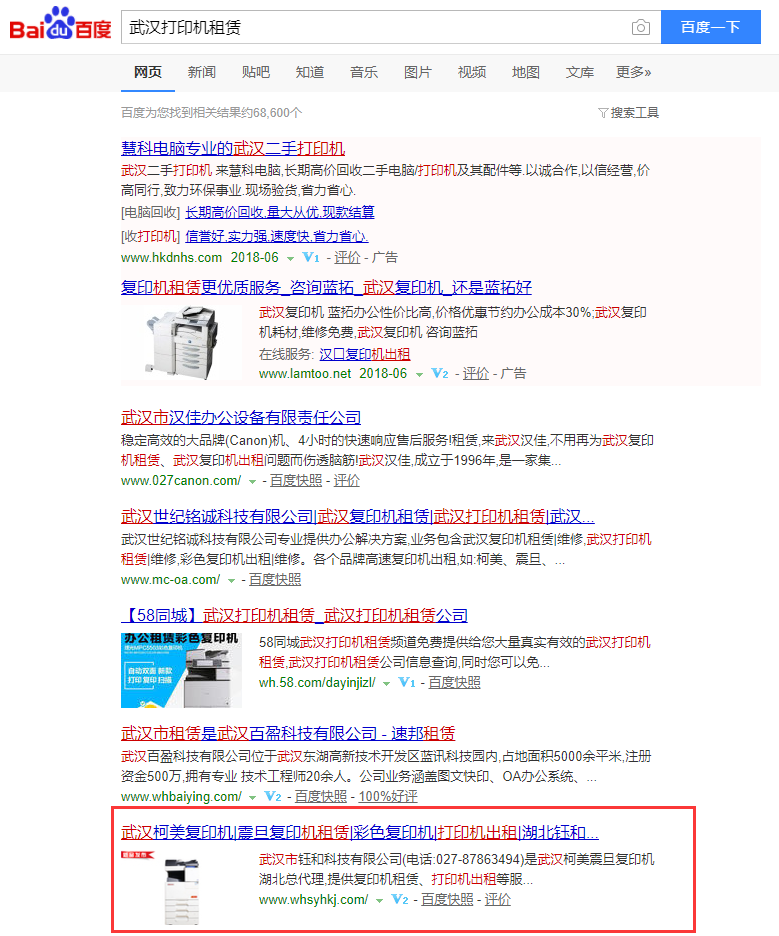
Task: Click URL www.hkdnhs.com
Action: click(x=171, y=257)
